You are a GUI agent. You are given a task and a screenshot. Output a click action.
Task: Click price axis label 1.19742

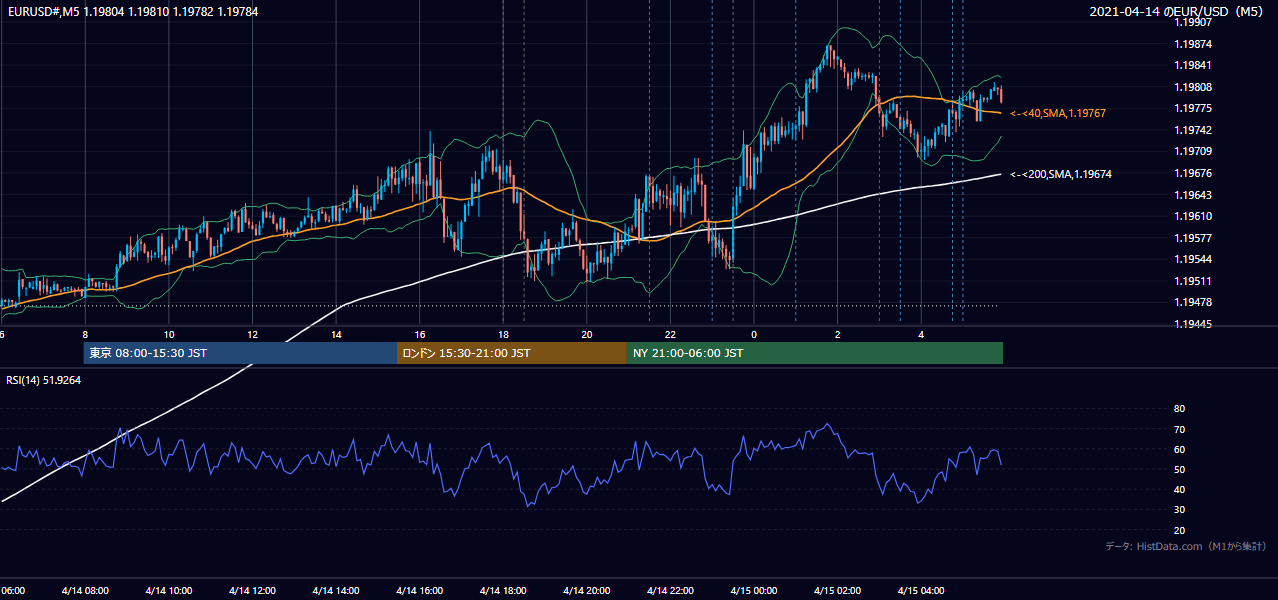pos(1194,131)
